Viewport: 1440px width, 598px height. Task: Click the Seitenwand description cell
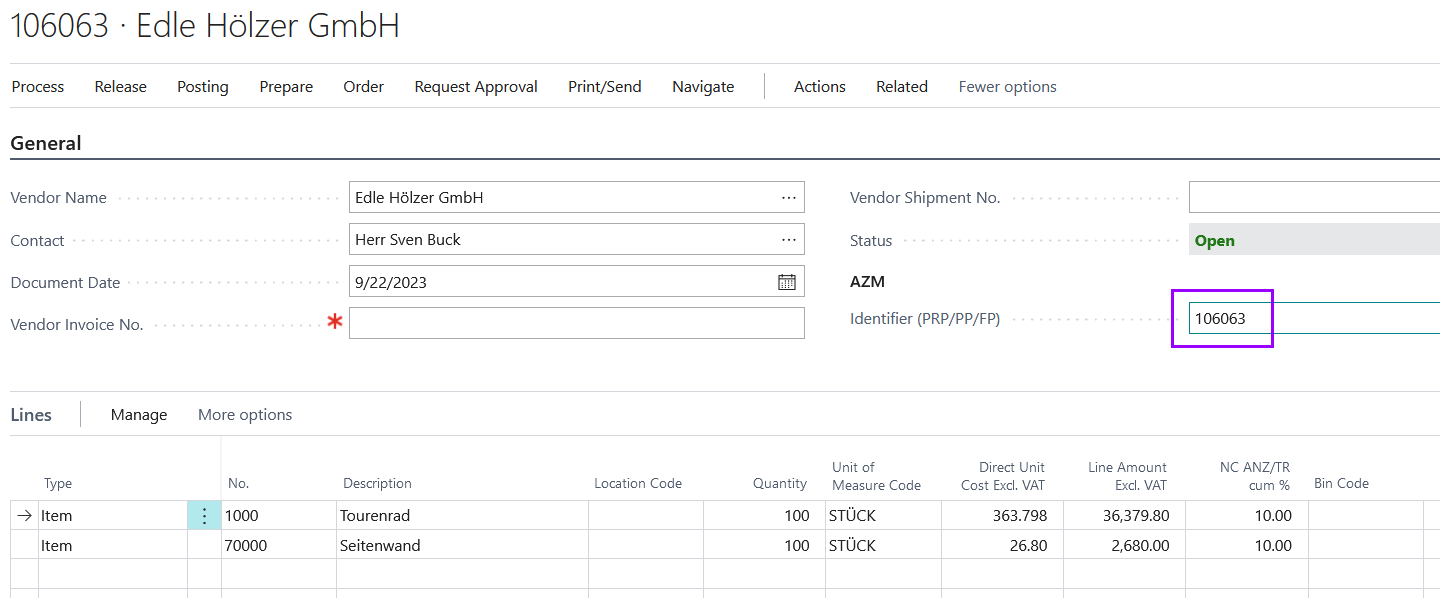tap(462, 546)
